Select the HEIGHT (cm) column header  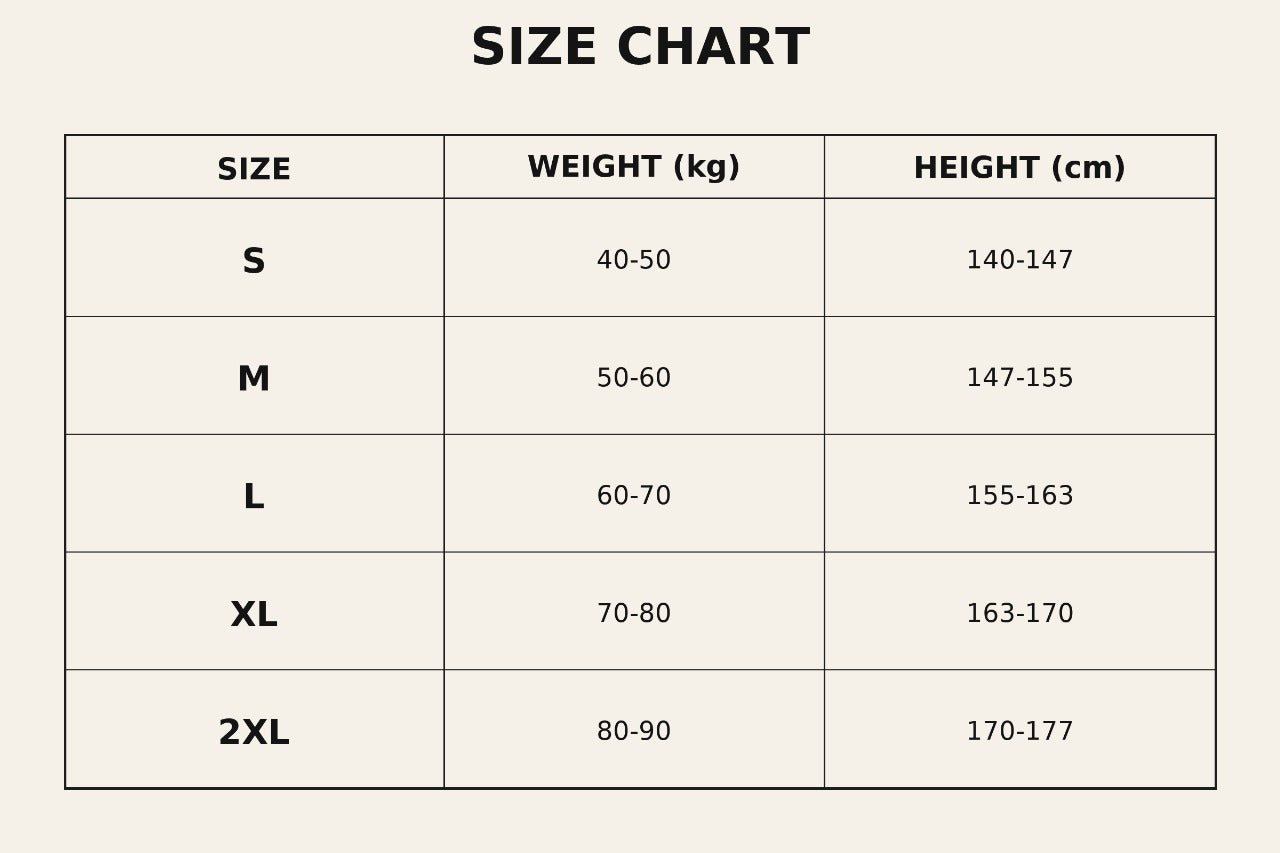click(1019, 169)
